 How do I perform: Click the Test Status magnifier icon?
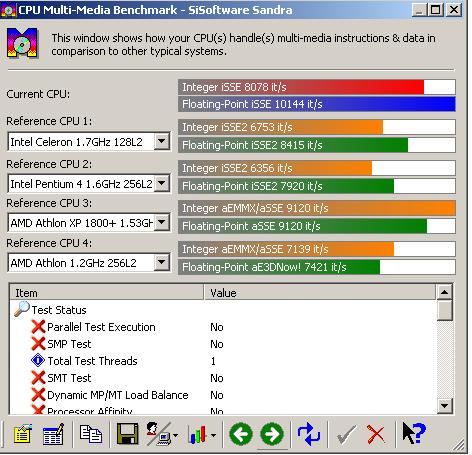pos(22,309)
